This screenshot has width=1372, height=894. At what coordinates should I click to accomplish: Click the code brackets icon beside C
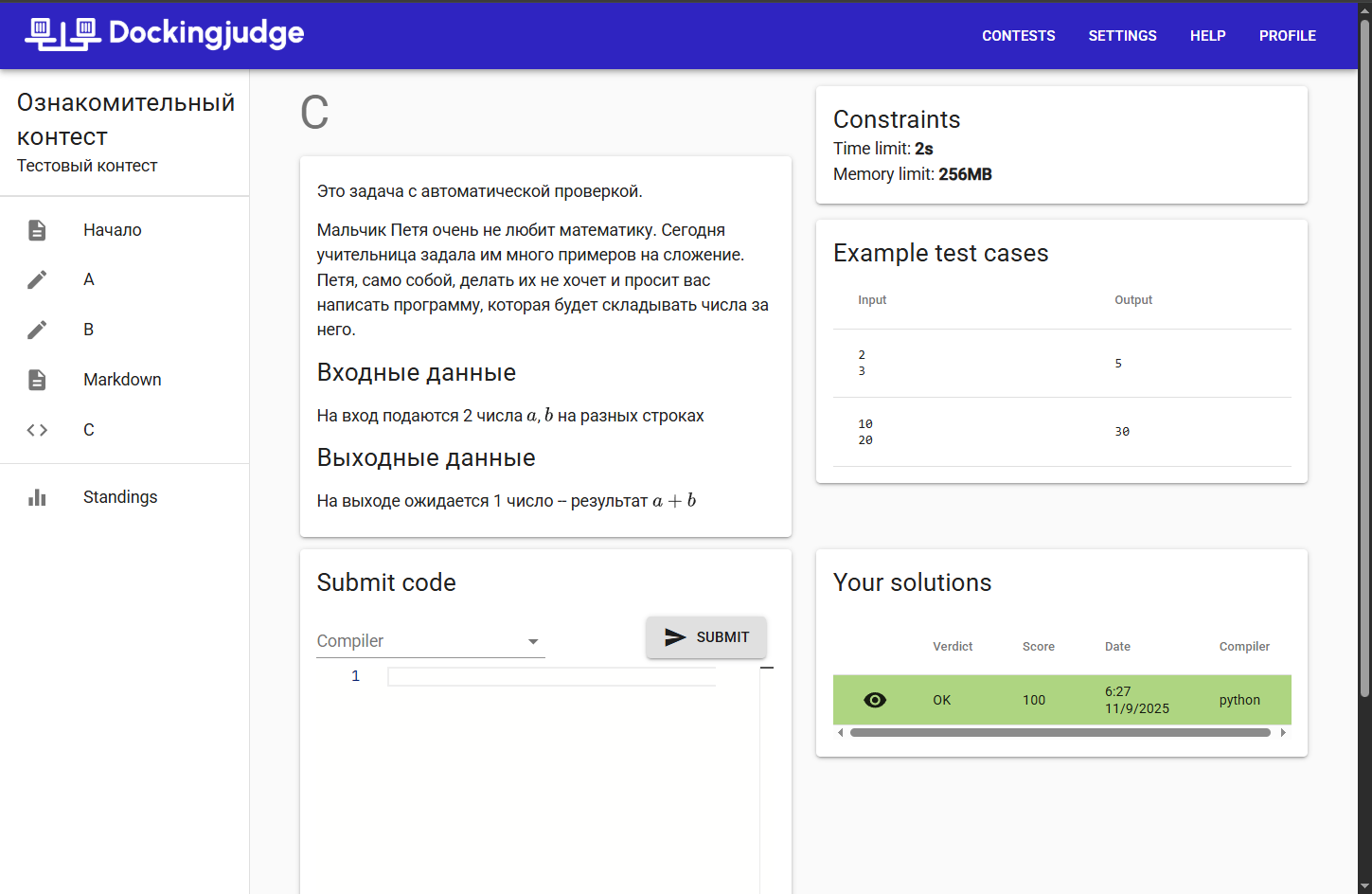pos(37,430)
